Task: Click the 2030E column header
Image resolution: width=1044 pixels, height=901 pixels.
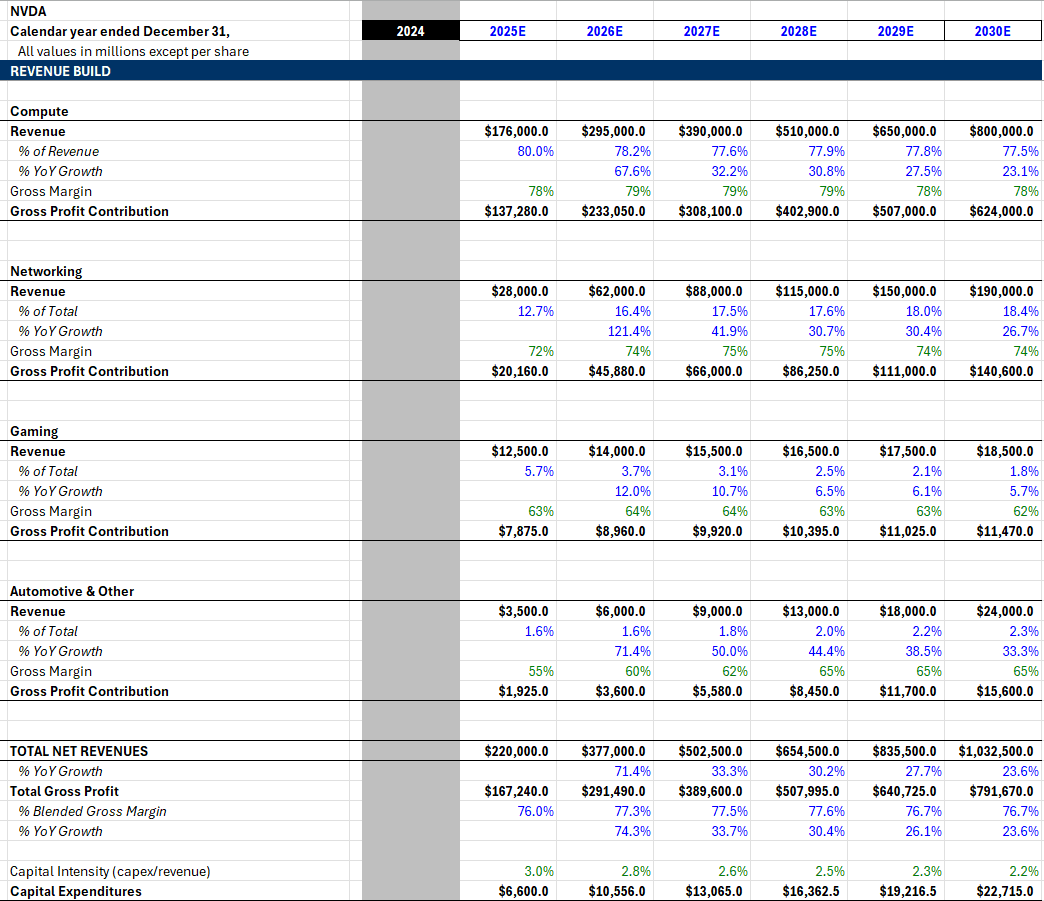Action: (991, 31)
